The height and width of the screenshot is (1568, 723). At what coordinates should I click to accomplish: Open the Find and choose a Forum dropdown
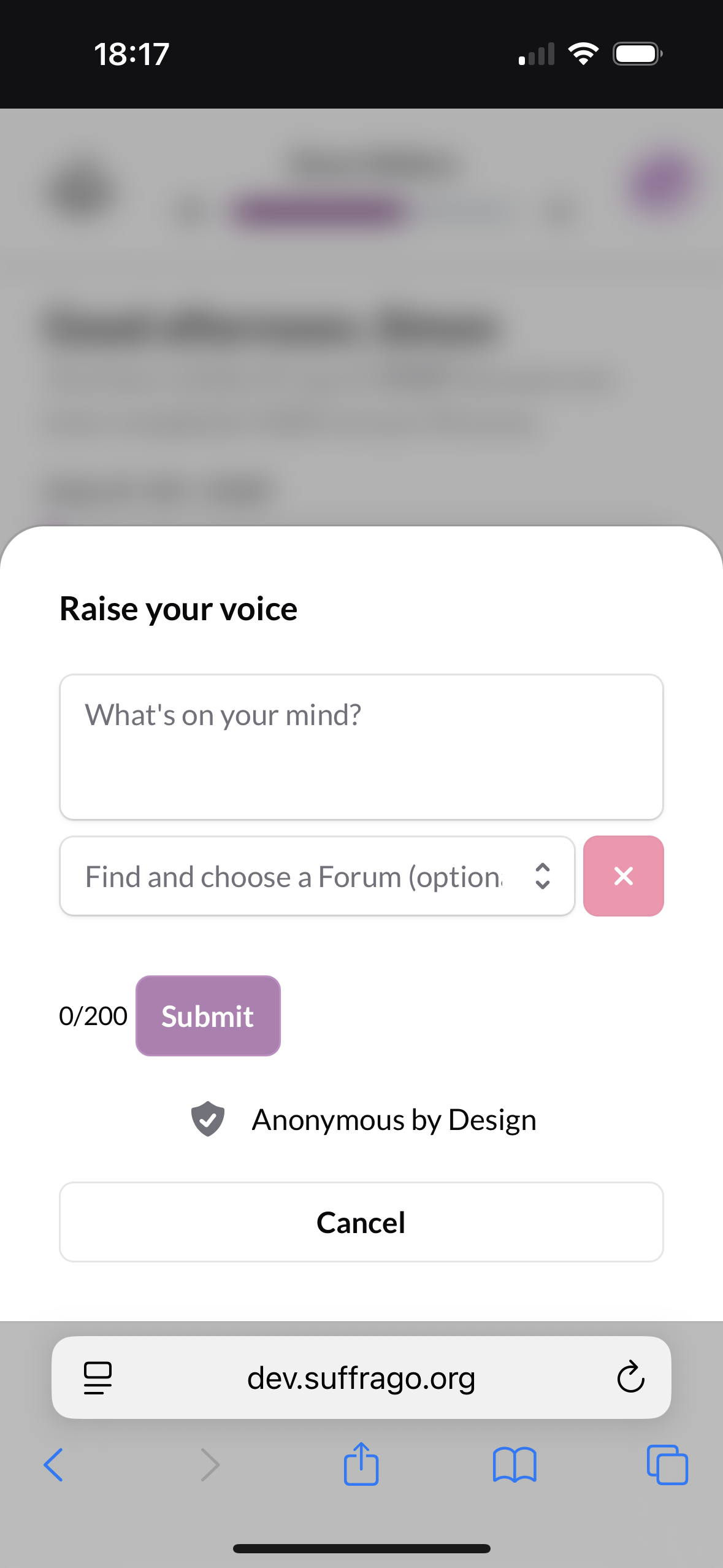pyautogui.click(x=294, y=876)
